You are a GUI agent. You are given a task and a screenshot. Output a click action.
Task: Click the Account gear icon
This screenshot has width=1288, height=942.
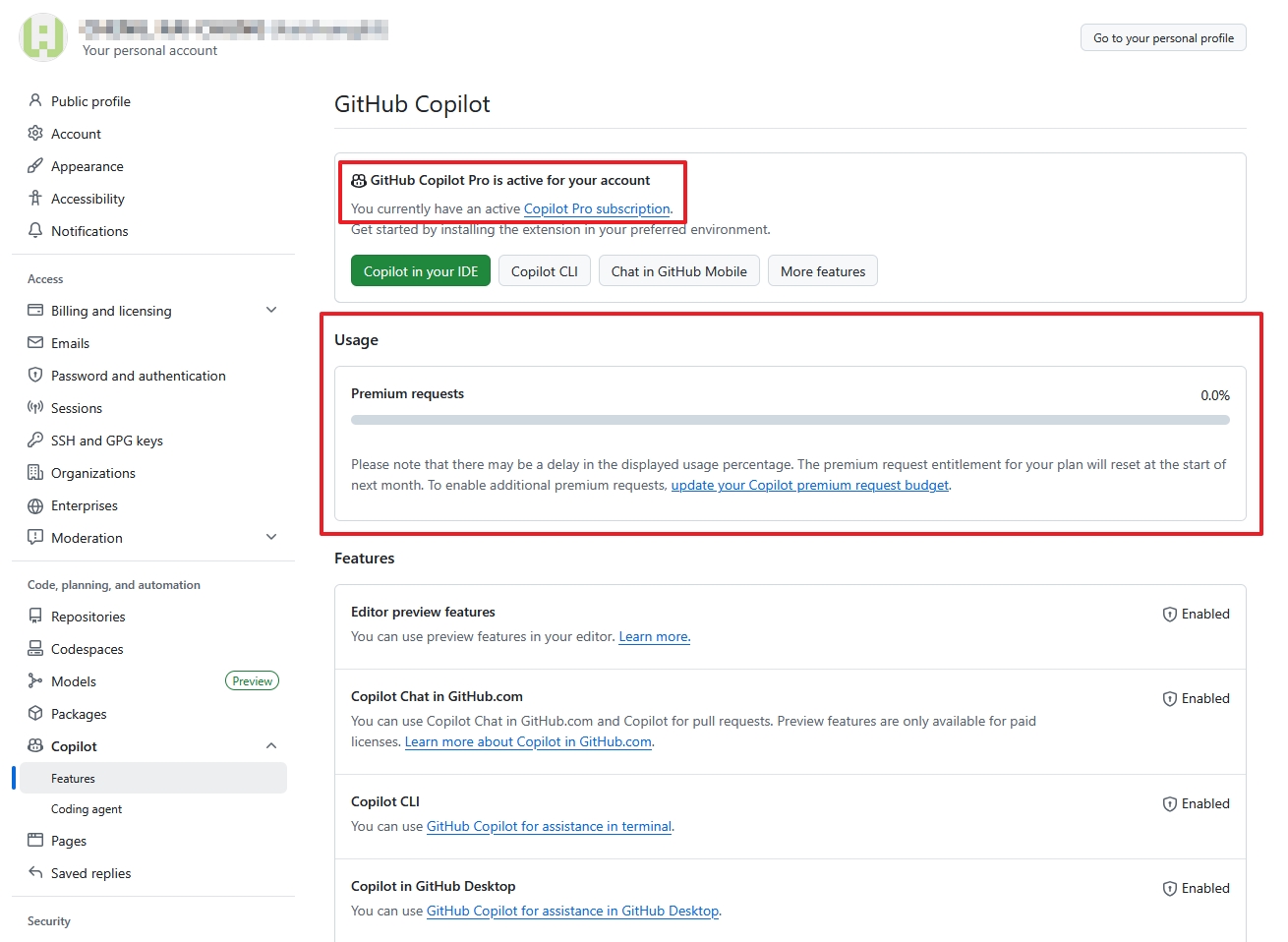pos(35,133)
